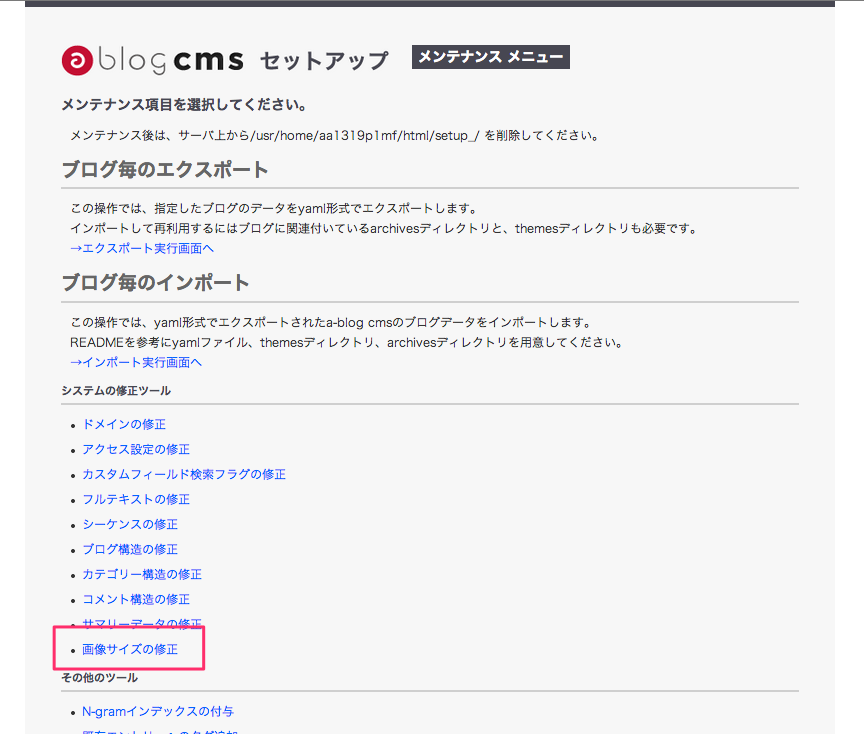Select the ドメインの修正 link
This screenshot has height=734, width=864.
pos(124,424)
